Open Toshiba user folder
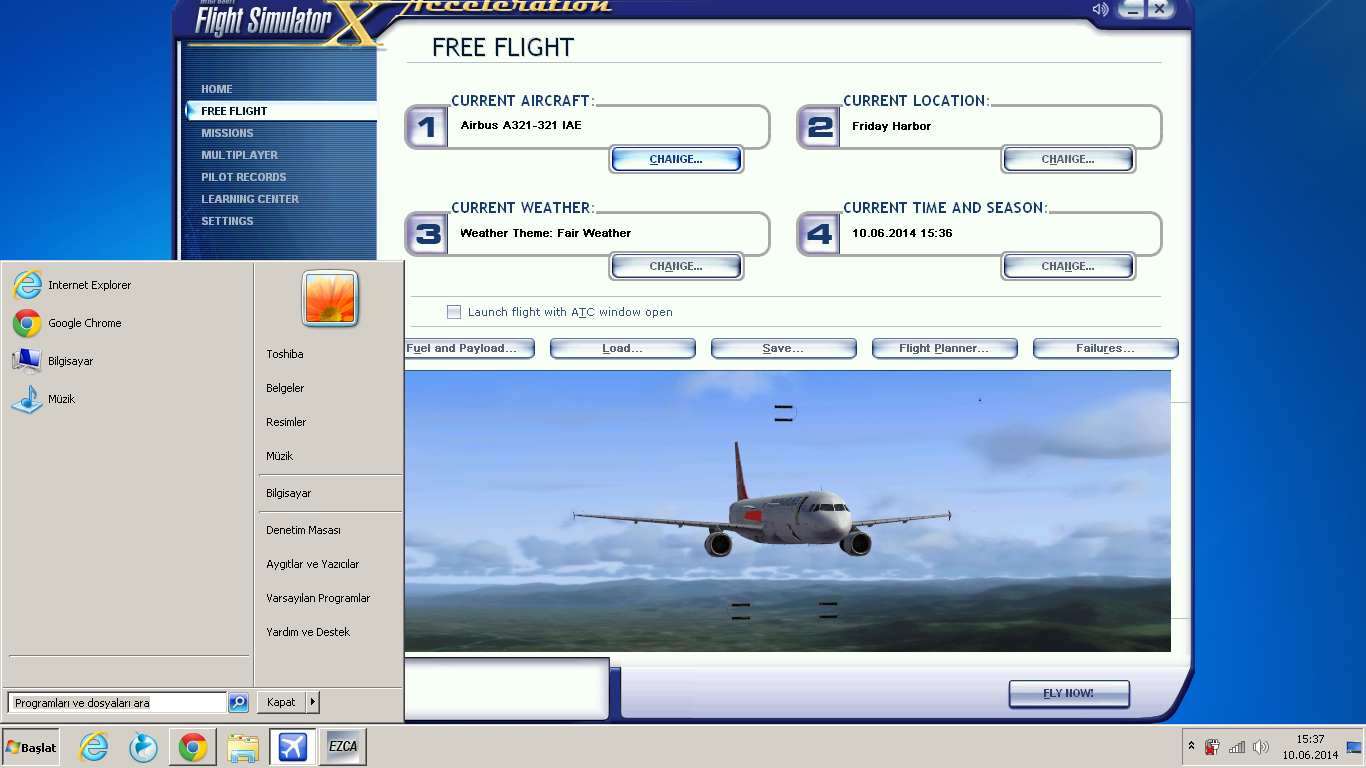 pyautogui.click(x=285, y=354)
